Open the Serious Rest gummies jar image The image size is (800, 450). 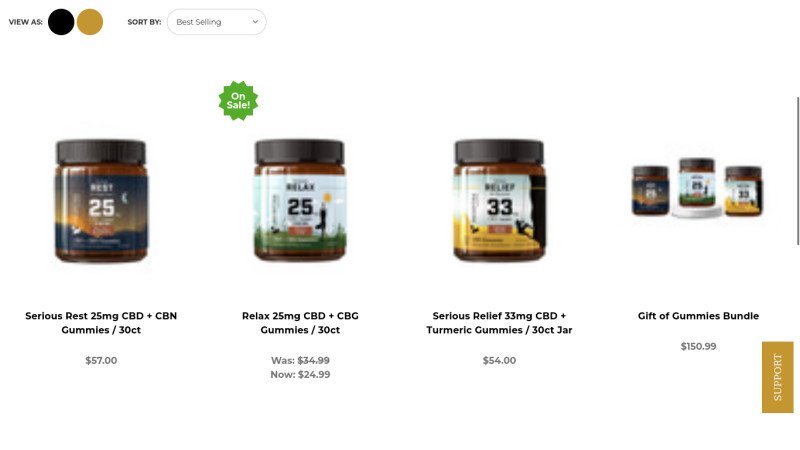[x=101, y=200]
